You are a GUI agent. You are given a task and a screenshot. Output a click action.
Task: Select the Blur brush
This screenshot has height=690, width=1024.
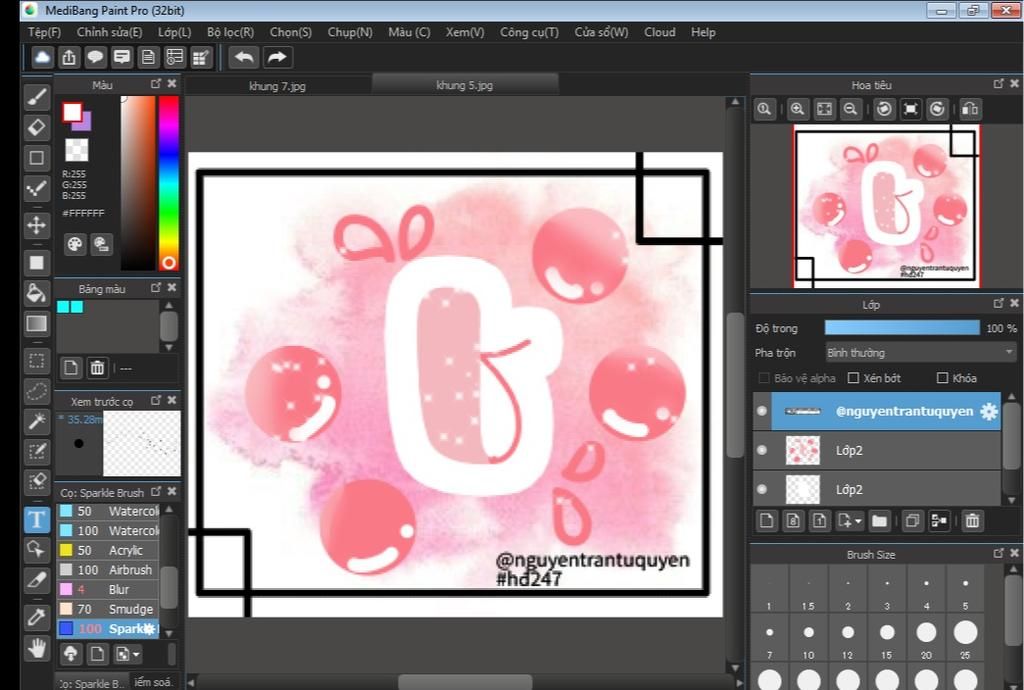(x=108, y=589)
